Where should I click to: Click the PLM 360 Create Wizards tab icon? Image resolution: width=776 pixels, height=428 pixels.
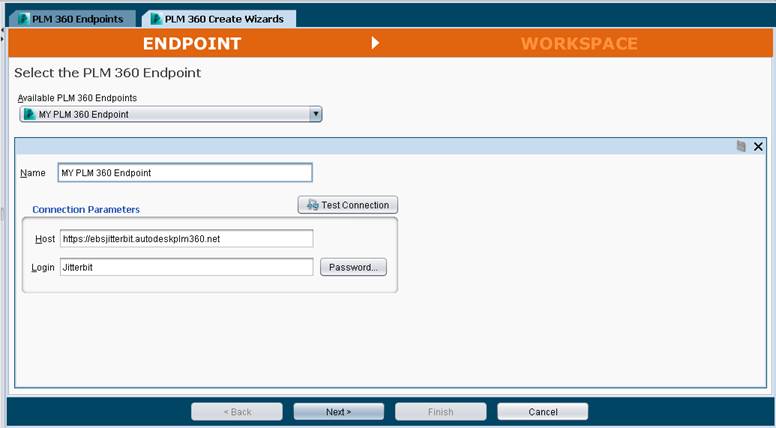[x=156, y=19]
